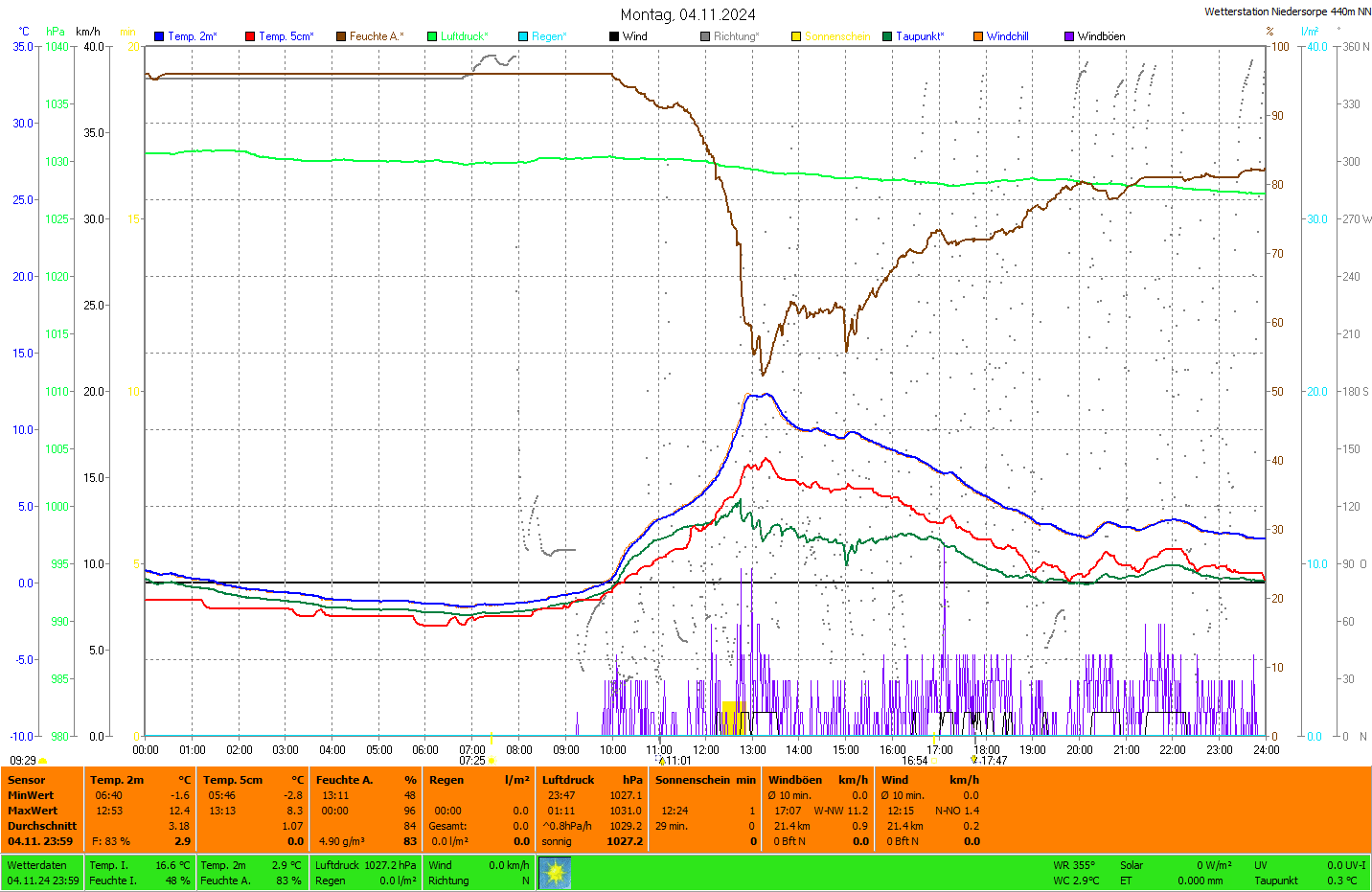
Task: Click the cyan Regen legend square
Action: click(x=523, y=36)
